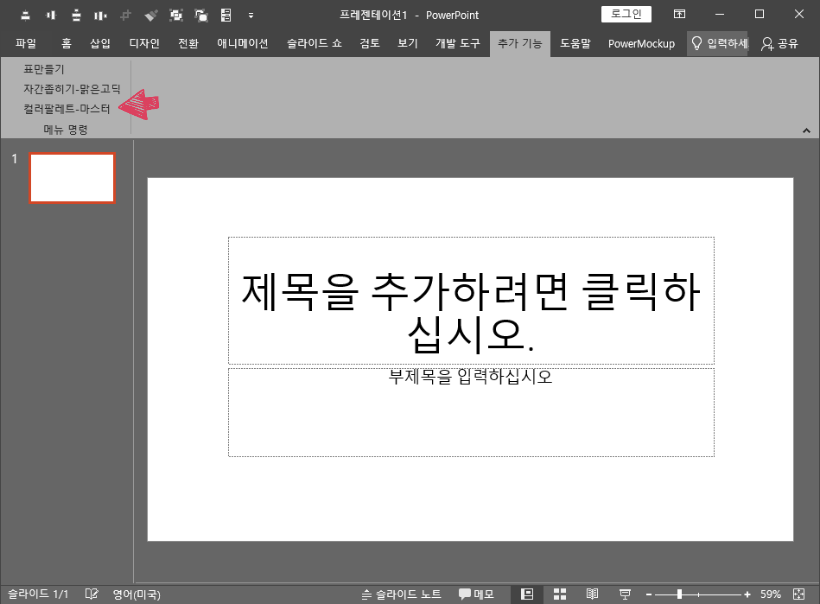The width and height of the screenshot is (820, 604).
Task: Open the PowerMockup tab
Action: pos(641,43)
